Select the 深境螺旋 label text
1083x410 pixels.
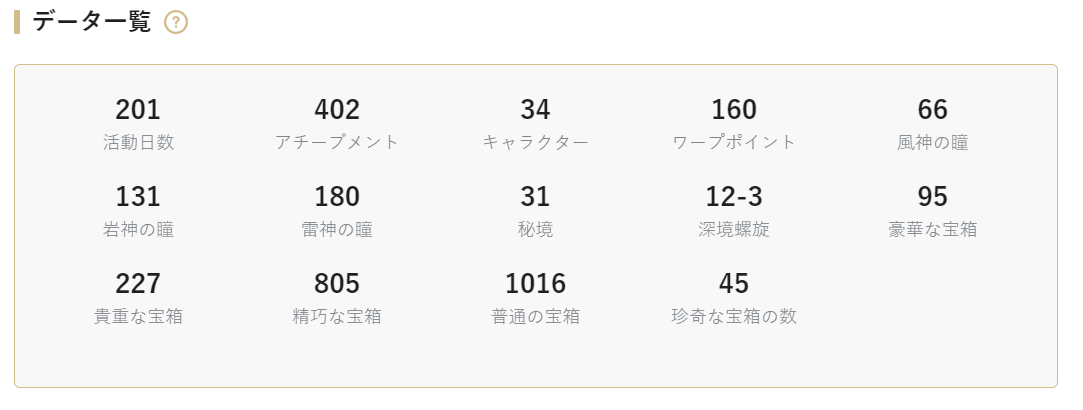[x=734, y=229]
